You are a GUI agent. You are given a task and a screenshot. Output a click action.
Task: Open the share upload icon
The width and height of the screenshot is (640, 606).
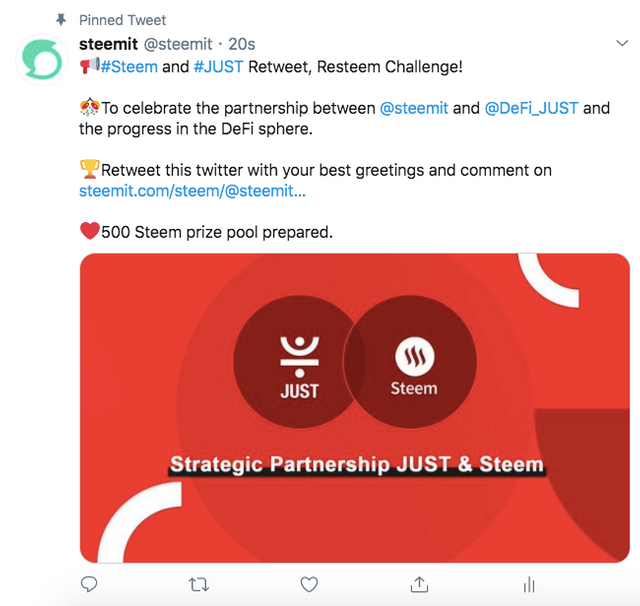[419, 584]
